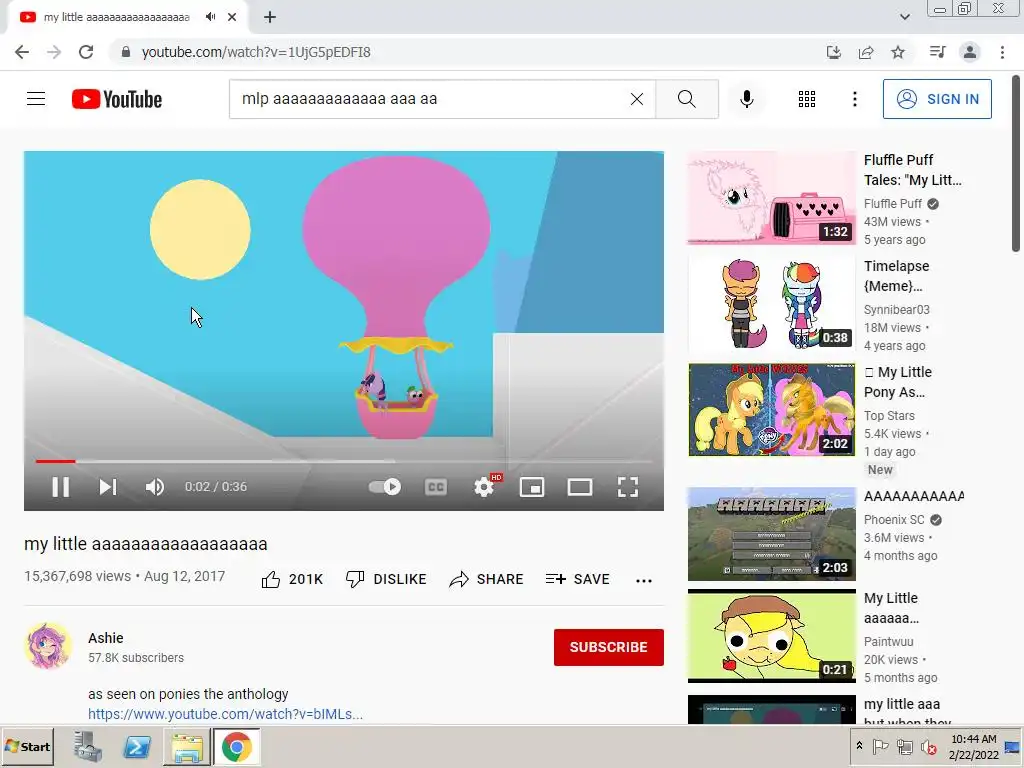Mute the tab via speaker icon
Image resolution: width=1024 pixels, height=768 pixels.
click(x=210, y=17)
